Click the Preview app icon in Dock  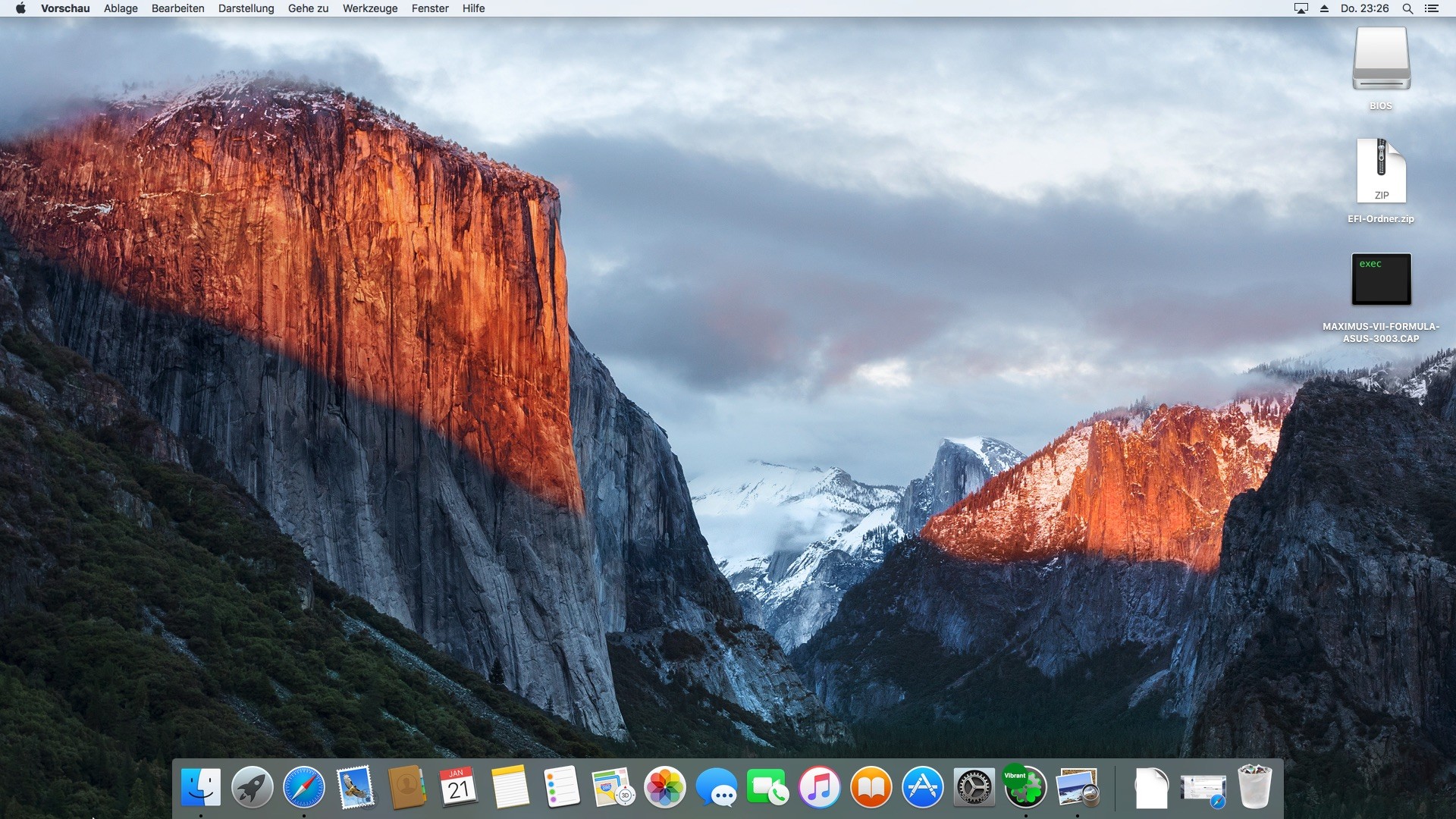coord(1078,787)
